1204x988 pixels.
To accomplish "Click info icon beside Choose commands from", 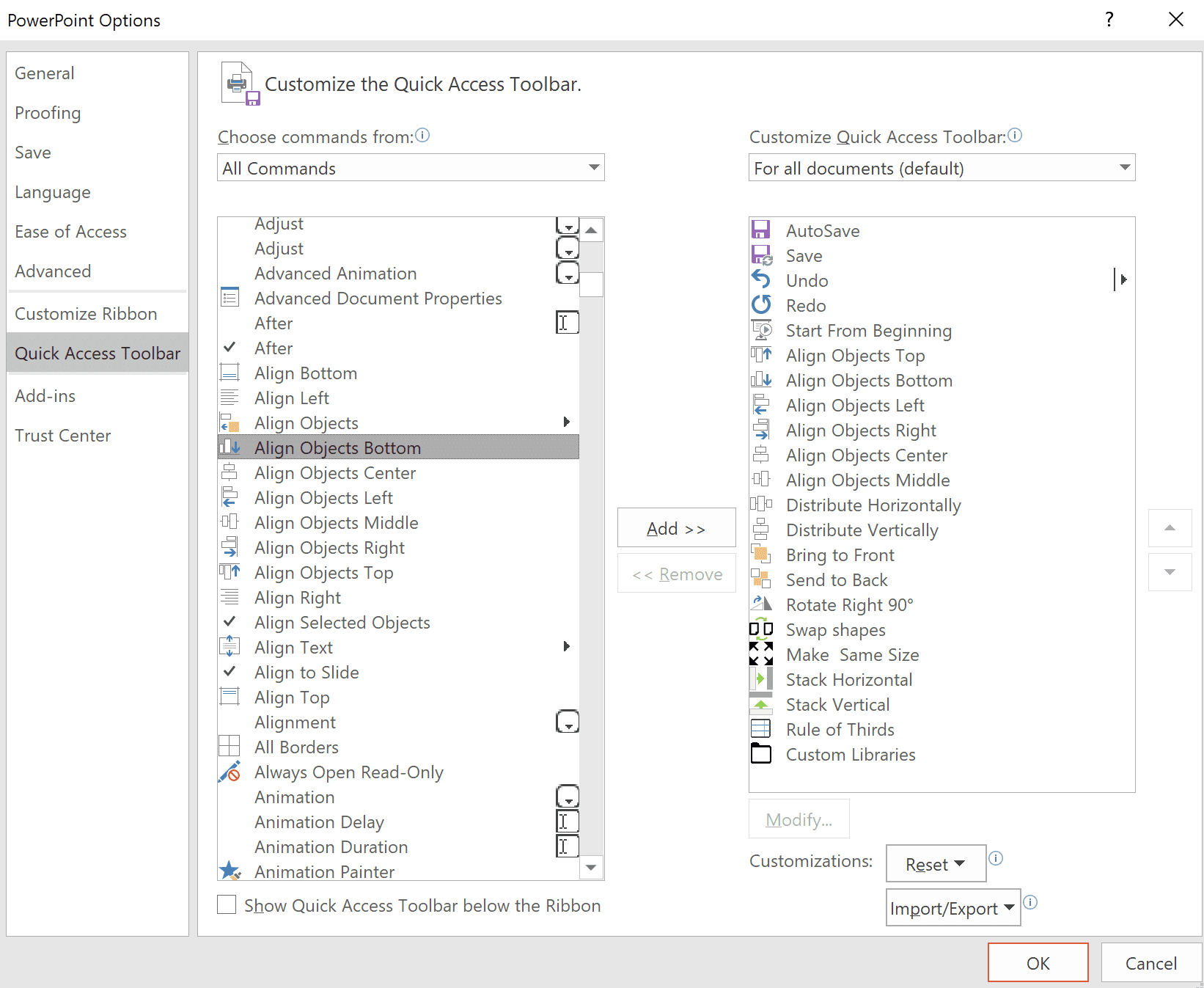I will point(422,135).
